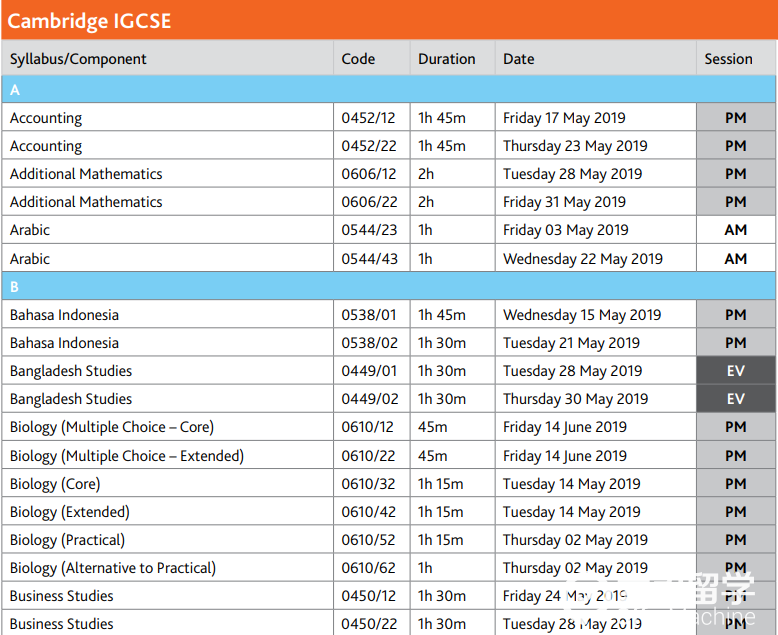Select code 0538/01
Viewport: 778px width, 635px height.
tap(369, 315)
